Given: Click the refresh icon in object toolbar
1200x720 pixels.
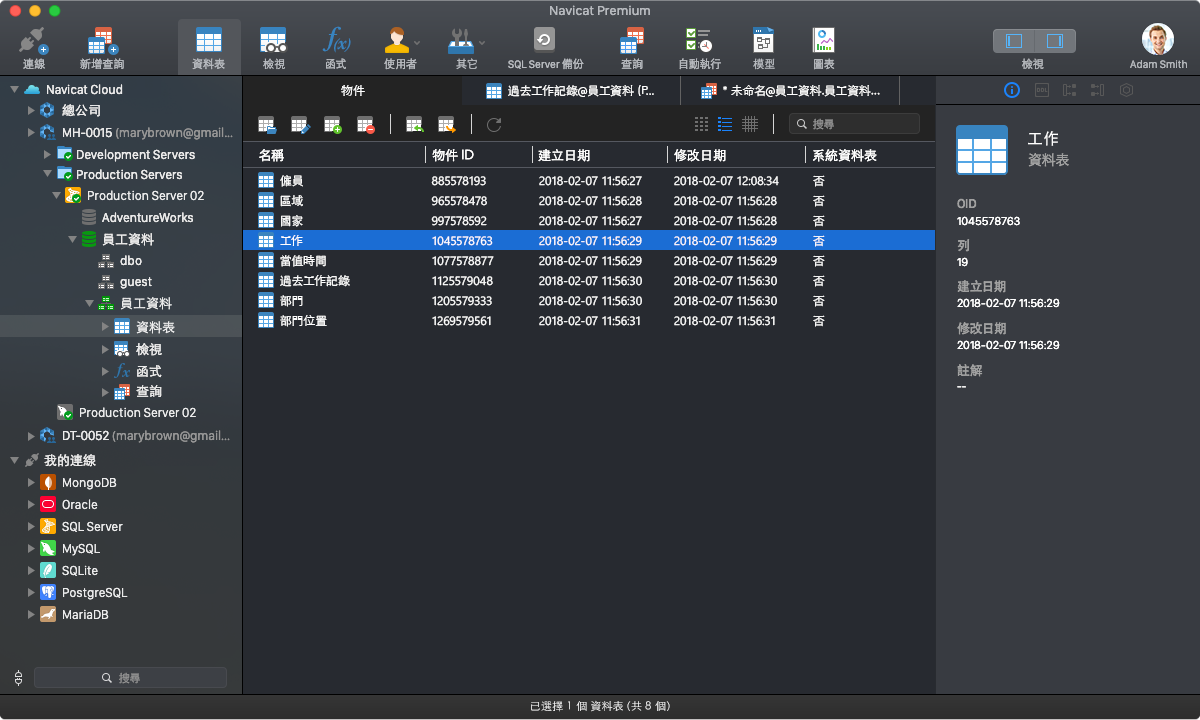Looking at the screenshot, I should (494, 125).
